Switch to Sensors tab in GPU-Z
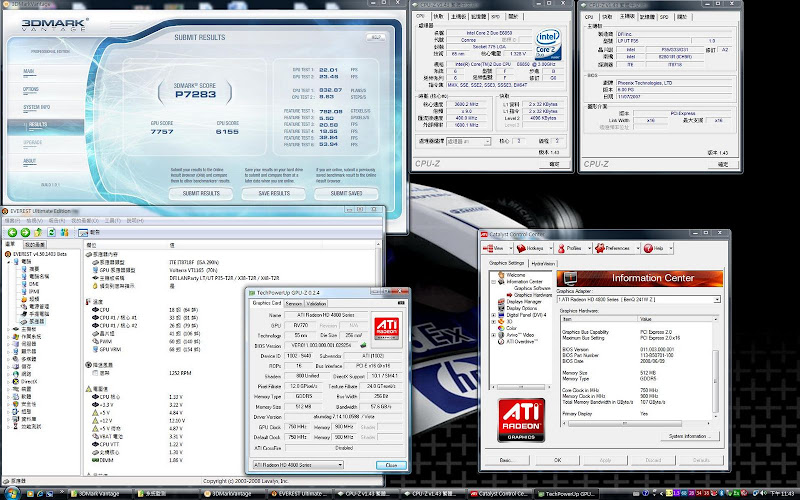800x500 pixels. click(293, 303)
